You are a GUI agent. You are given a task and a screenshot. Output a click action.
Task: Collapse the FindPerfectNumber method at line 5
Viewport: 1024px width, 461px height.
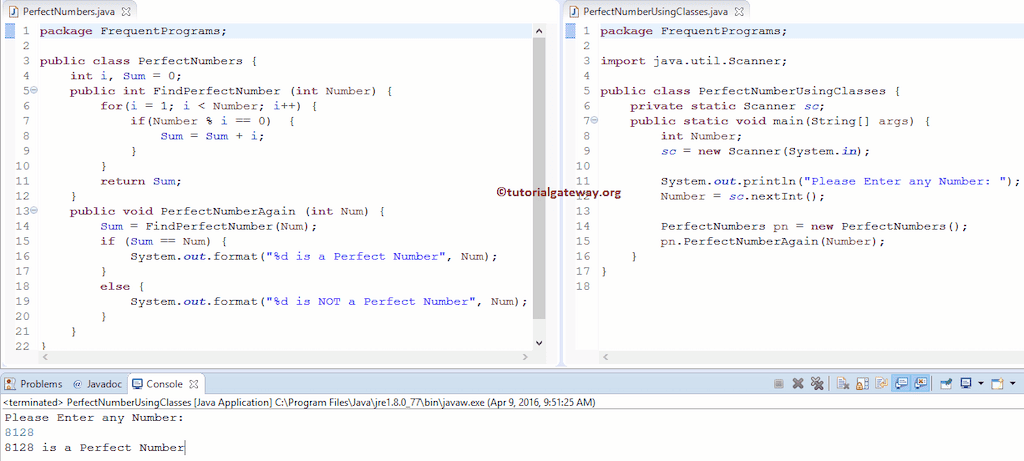[x=34, y=91]
